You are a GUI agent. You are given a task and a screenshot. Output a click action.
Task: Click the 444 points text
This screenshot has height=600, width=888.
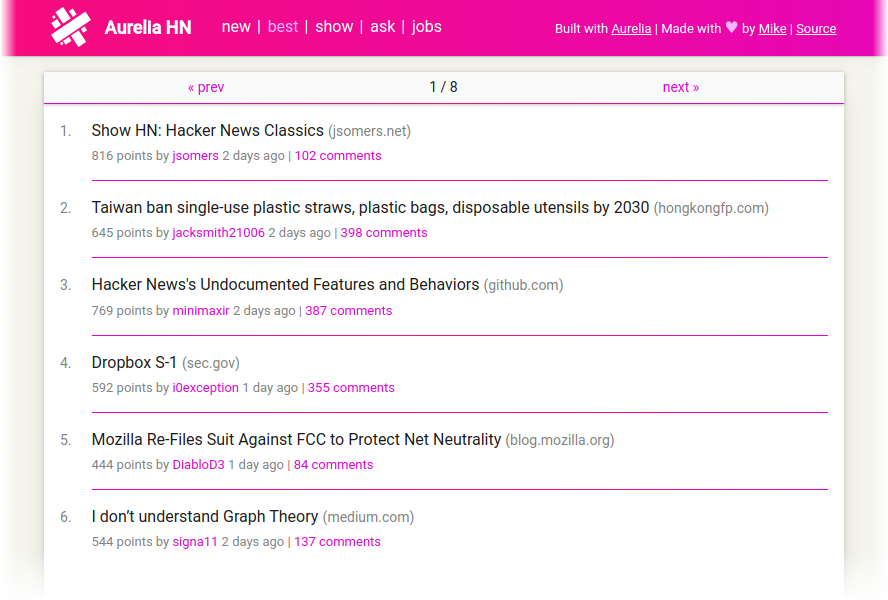[x=122, y=465]
